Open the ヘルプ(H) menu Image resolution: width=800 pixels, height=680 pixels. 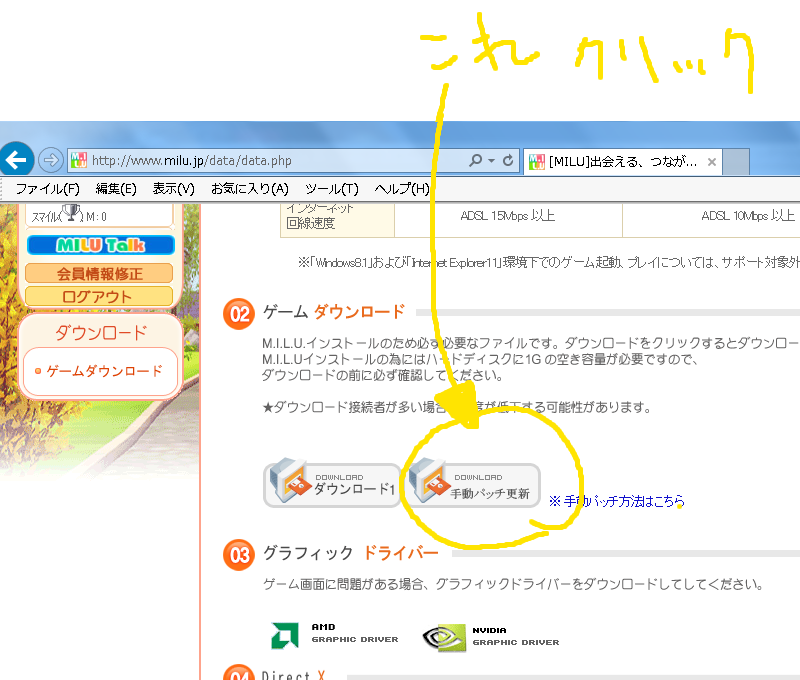402,189
